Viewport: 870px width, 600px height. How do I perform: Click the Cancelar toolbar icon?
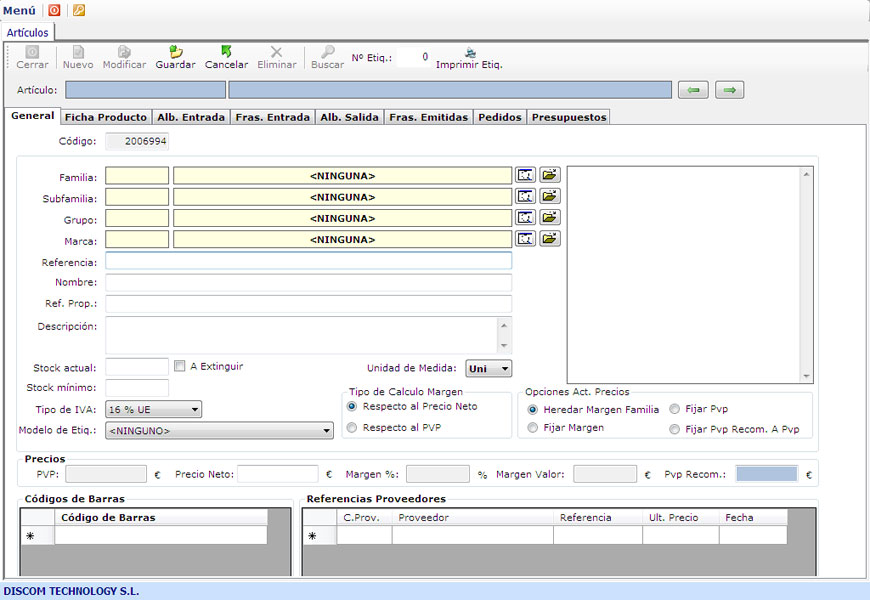226,52
